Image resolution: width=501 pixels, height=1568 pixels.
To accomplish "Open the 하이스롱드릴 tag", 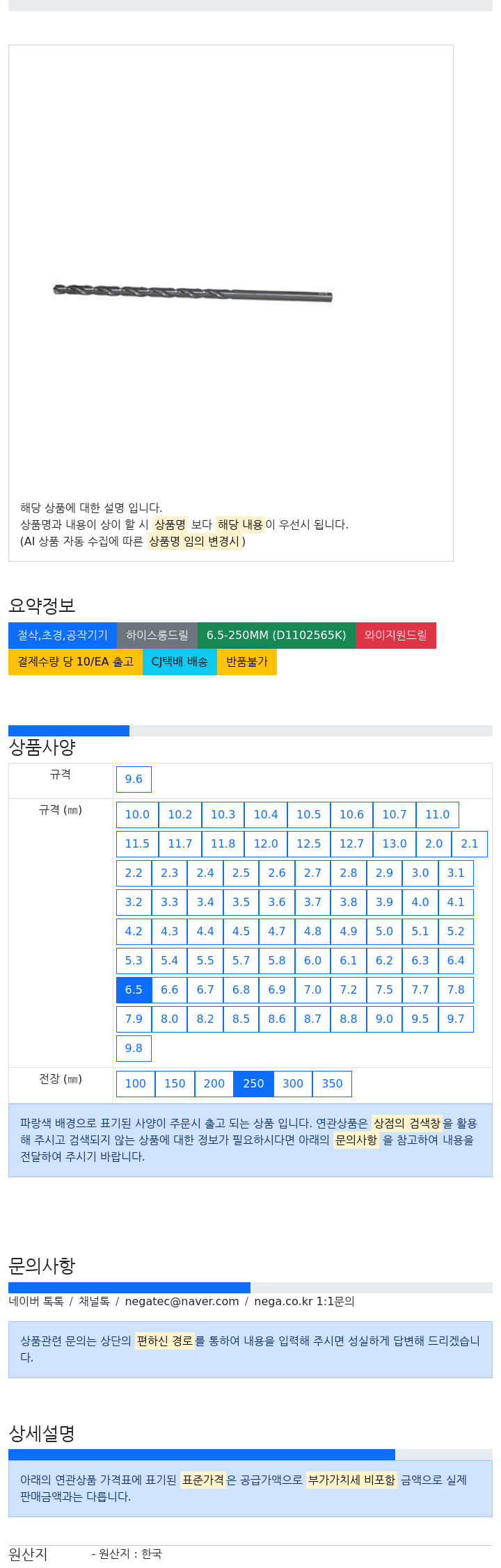I will pyautogui.click(x=157, y=635).
